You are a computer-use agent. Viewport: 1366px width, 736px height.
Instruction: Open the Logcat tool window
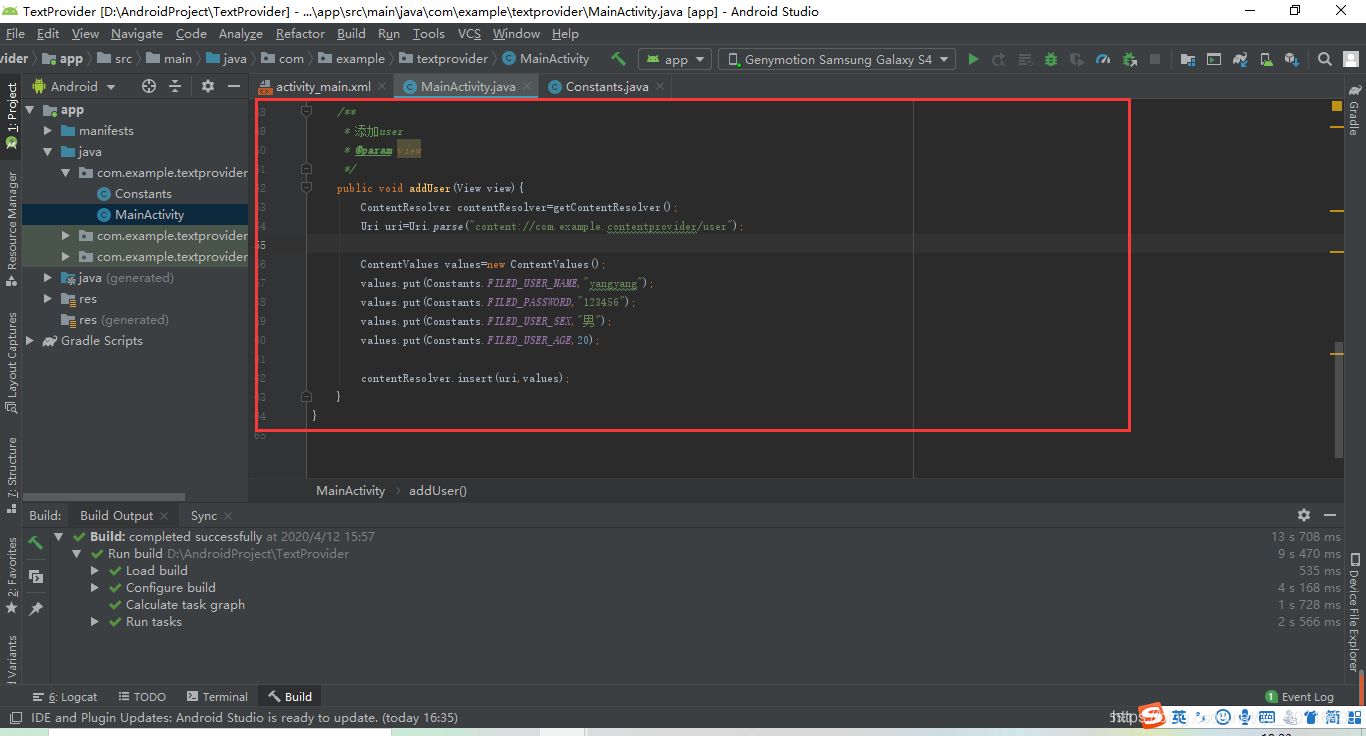coord(65,697)
